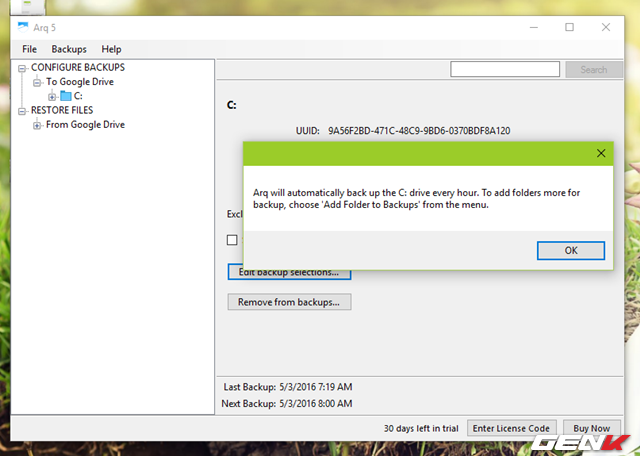Collapse the To Google Drive node
This screenshot has height=456, width=640.
point(37,82)
